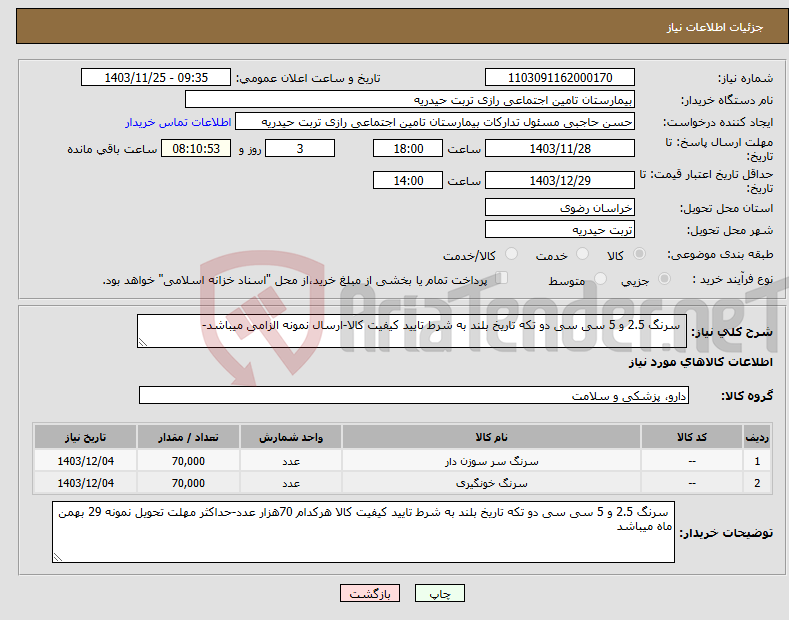The width and height of the screenshot is (789, 620).
Task: Click the ردیف column header
Action: point(757,437)
